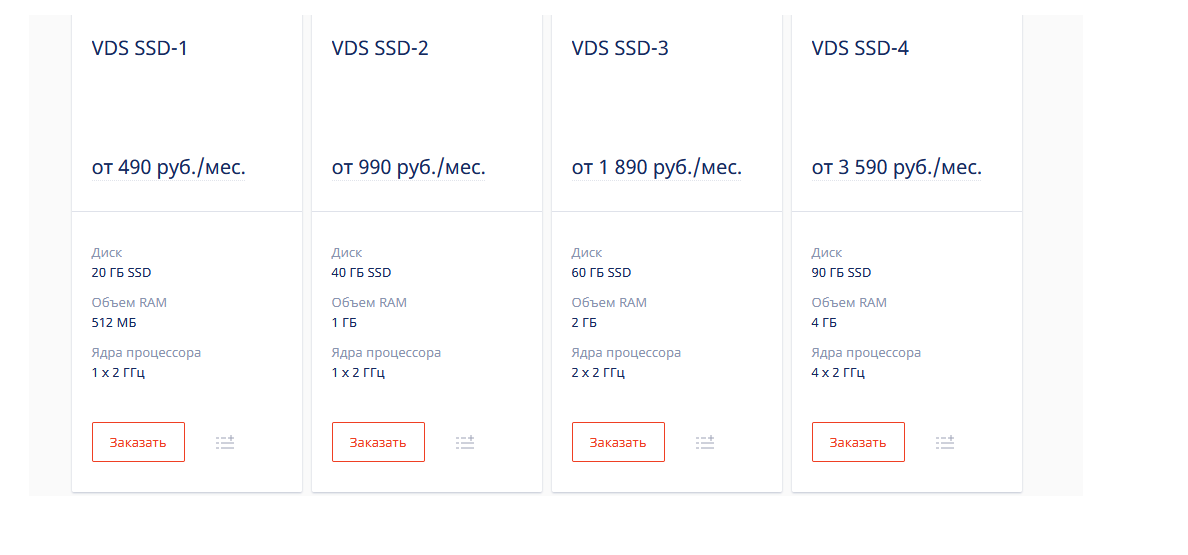Open the VDS SSD-4 plan title
Viewport: 1188px width, 555px height.
click(861, 48)
